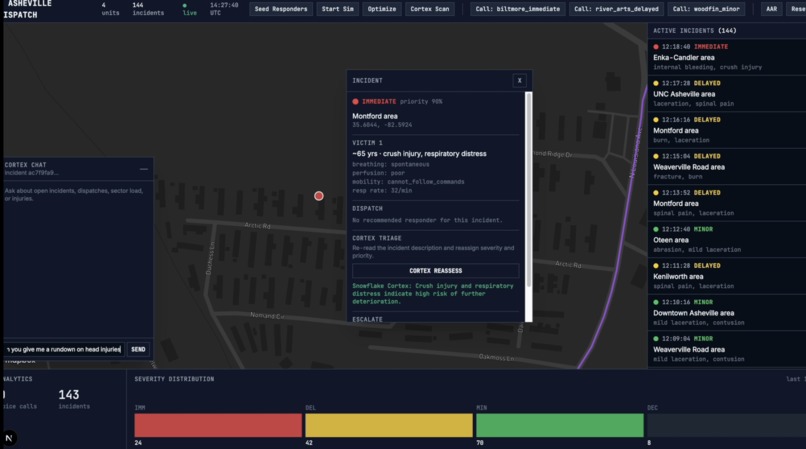This screenshot has width=806, height=449.
Task: Click the Snowflake Cortex assessment text
Action: [x=433, y=294]
